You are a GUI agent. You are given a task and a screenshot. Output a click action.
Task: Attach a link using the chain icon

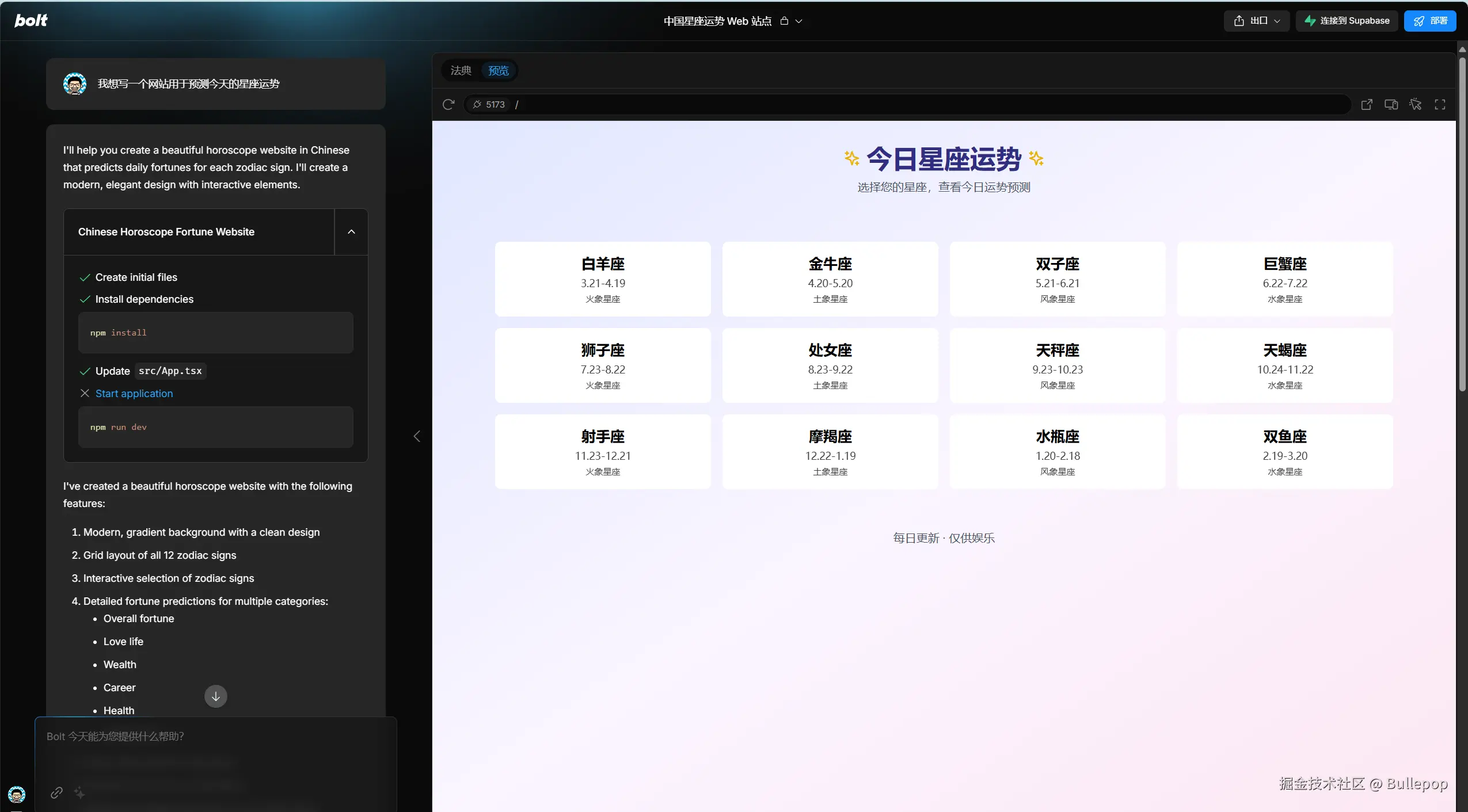point(56,792)
